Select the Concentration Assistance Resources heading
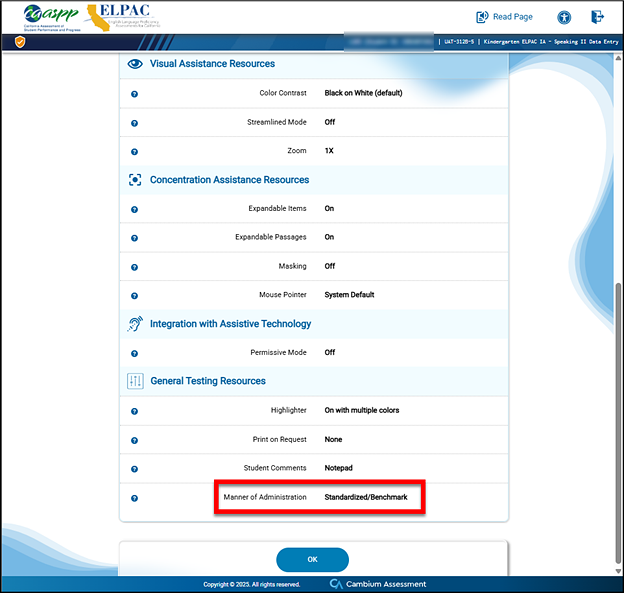The image size is (624, 593). click(x=229, y=180)
